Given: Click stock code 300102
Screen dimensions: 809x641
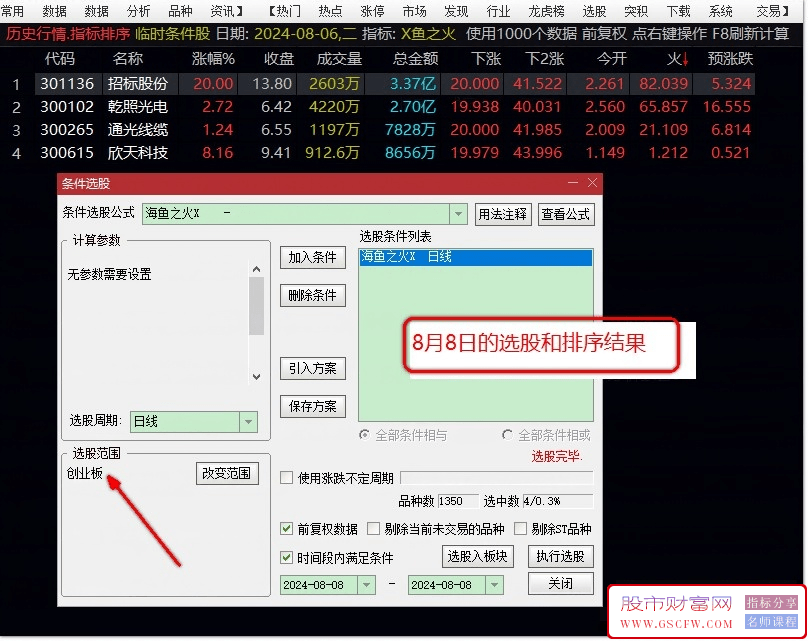Looking at the screenshot, I should 67,107.
